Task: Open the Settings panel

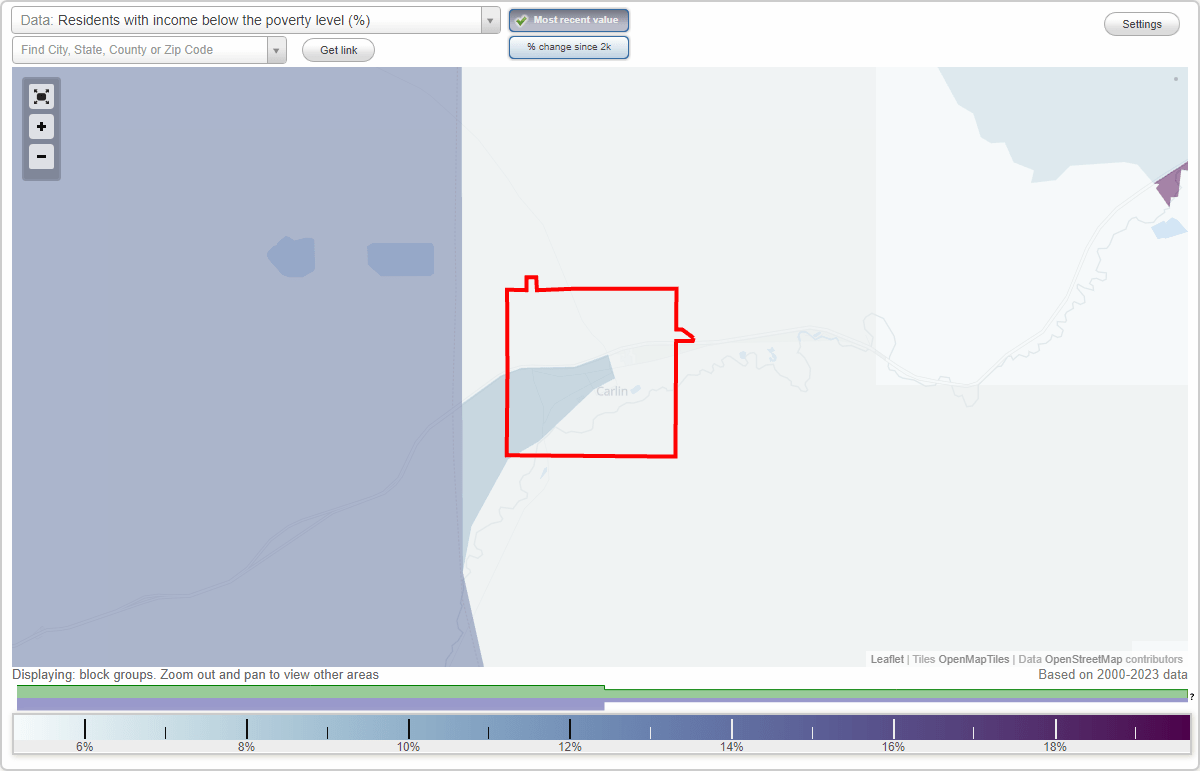Action: [1141, 23]
